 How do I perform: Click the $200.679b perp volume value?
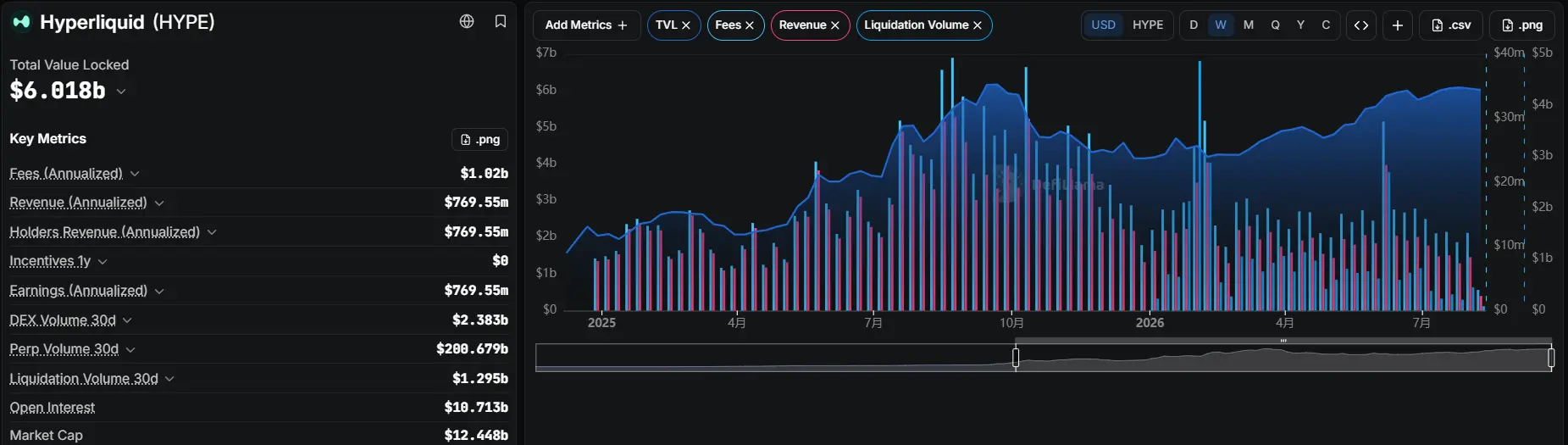(472, 349)
